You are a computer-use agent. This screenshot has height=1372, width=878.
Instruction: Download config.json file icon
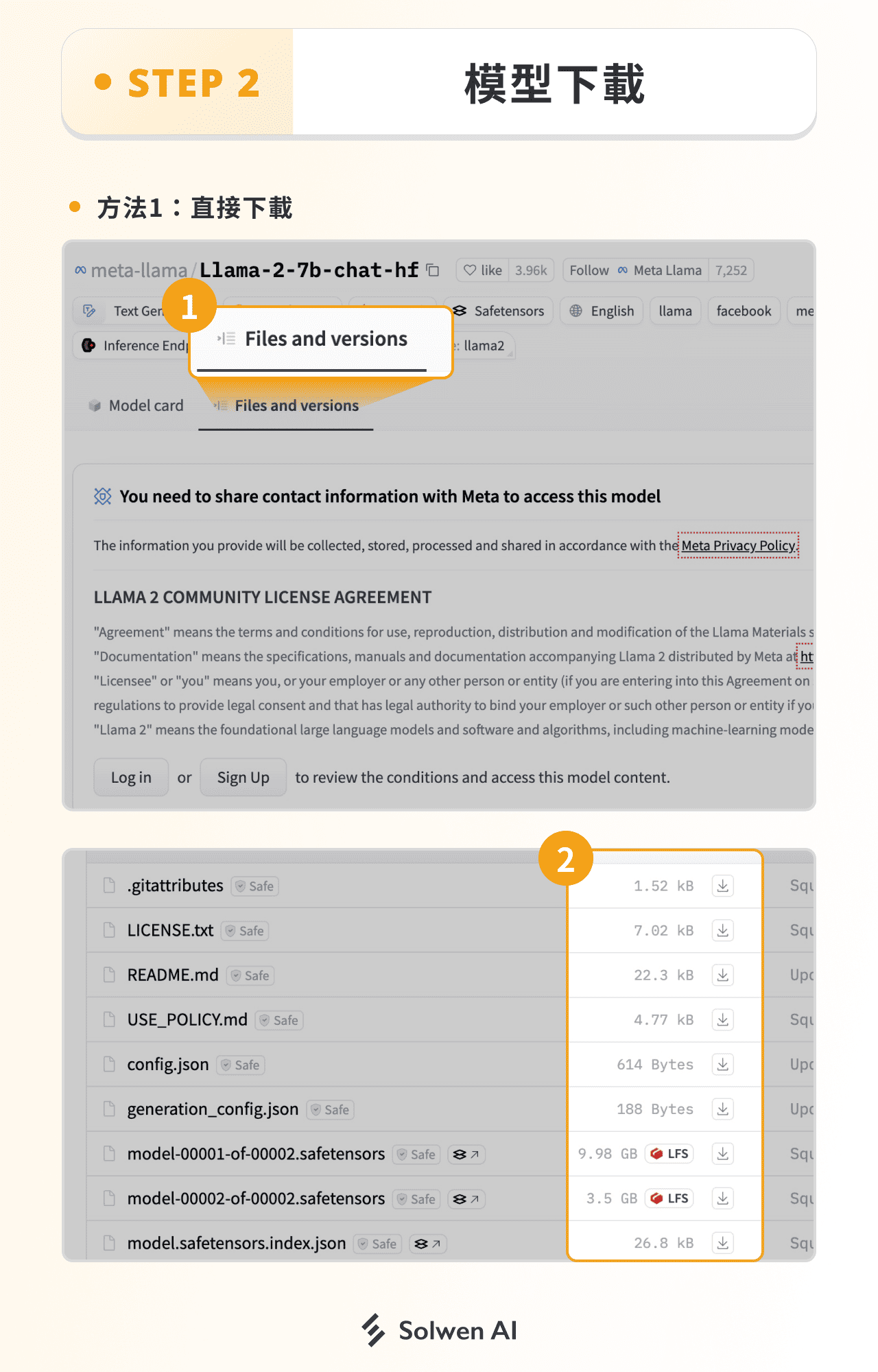[x=723, y=1064]
